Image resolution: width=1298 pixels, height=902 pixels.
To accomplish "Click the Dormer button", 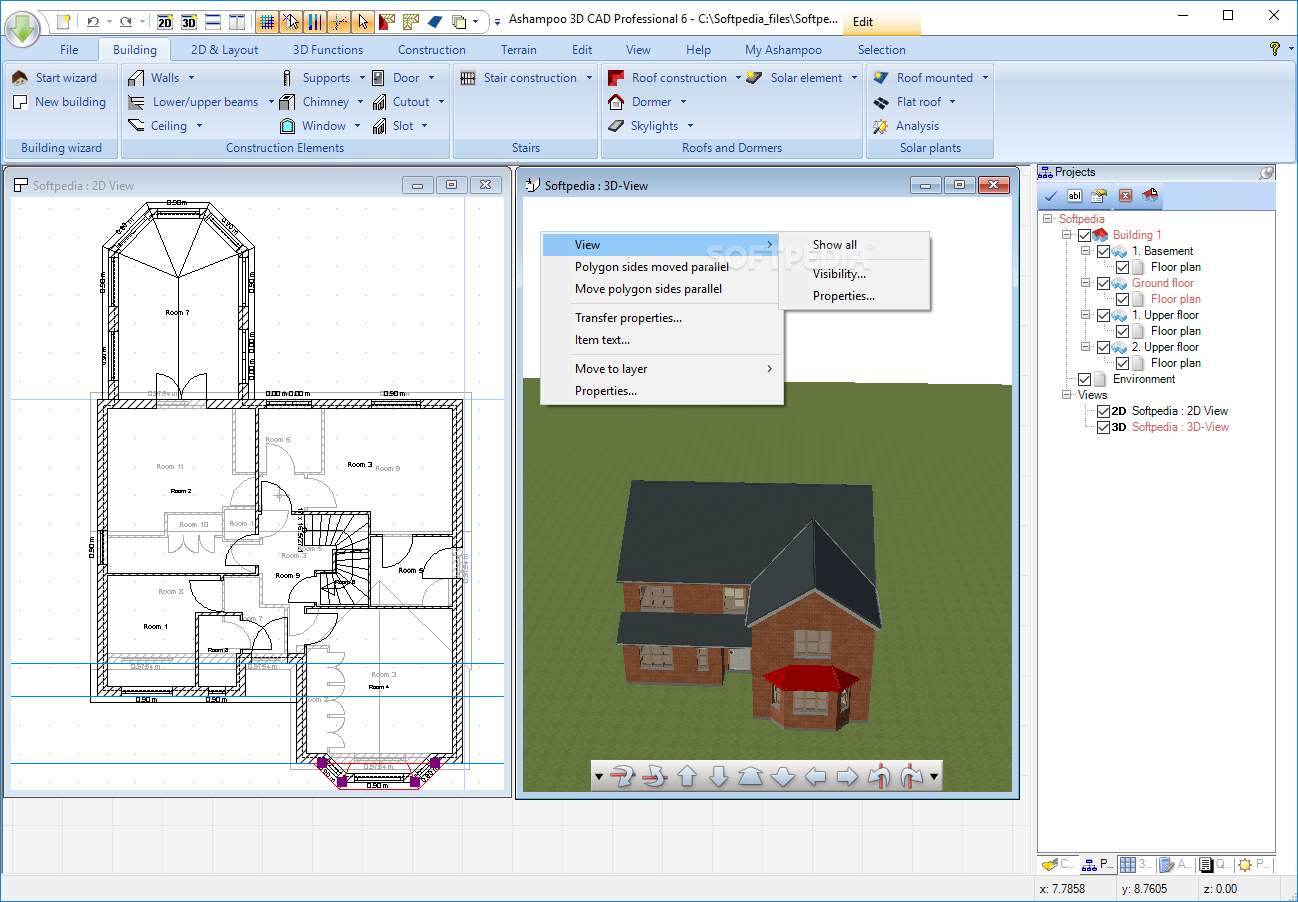I will point(646,101).
